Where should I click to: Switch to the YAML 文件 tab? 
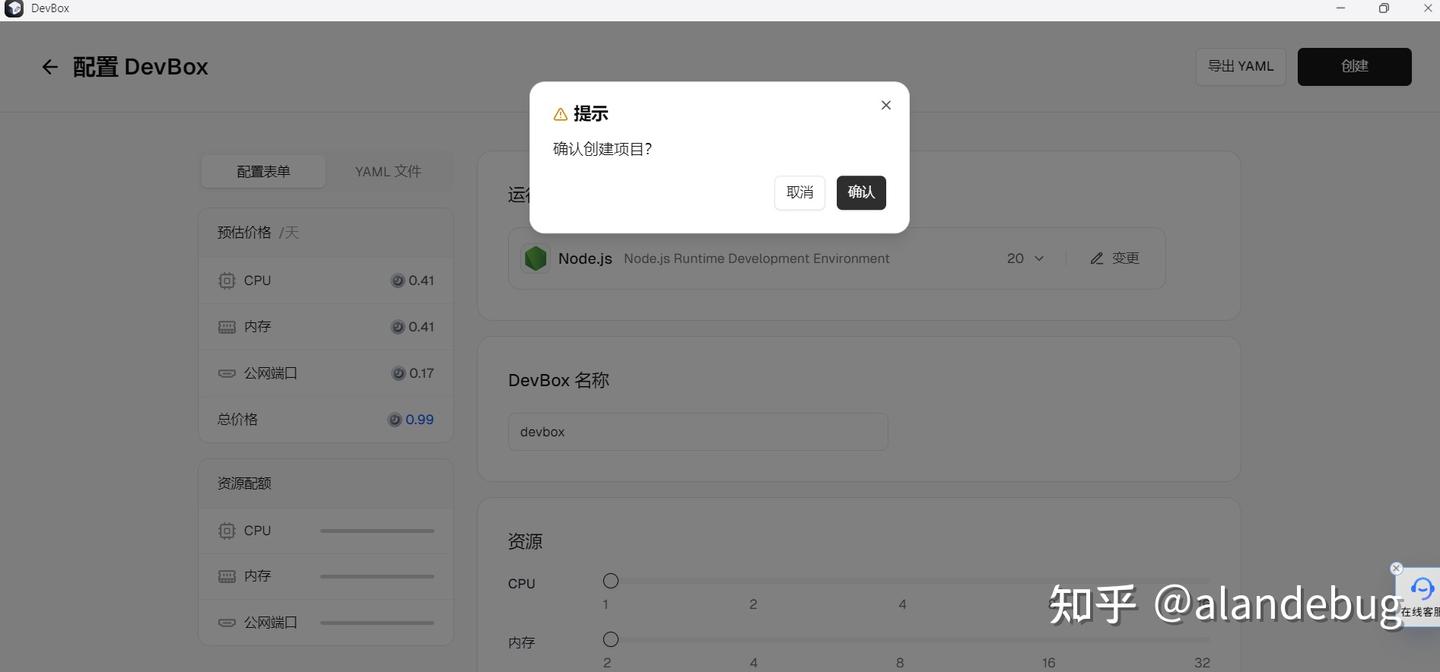388,171
